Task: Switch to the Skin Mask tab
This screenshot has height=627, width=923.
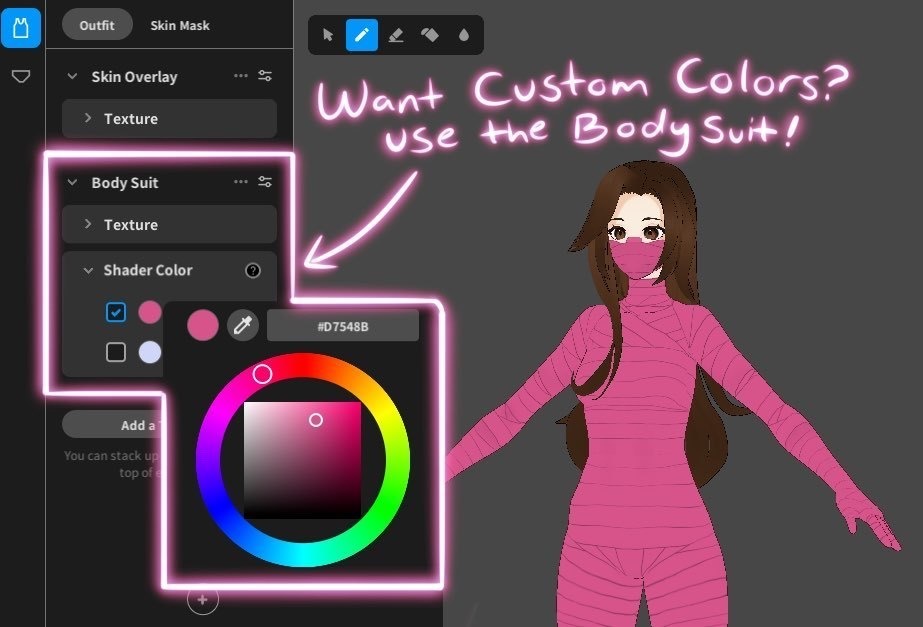Action: pos(181,25)
